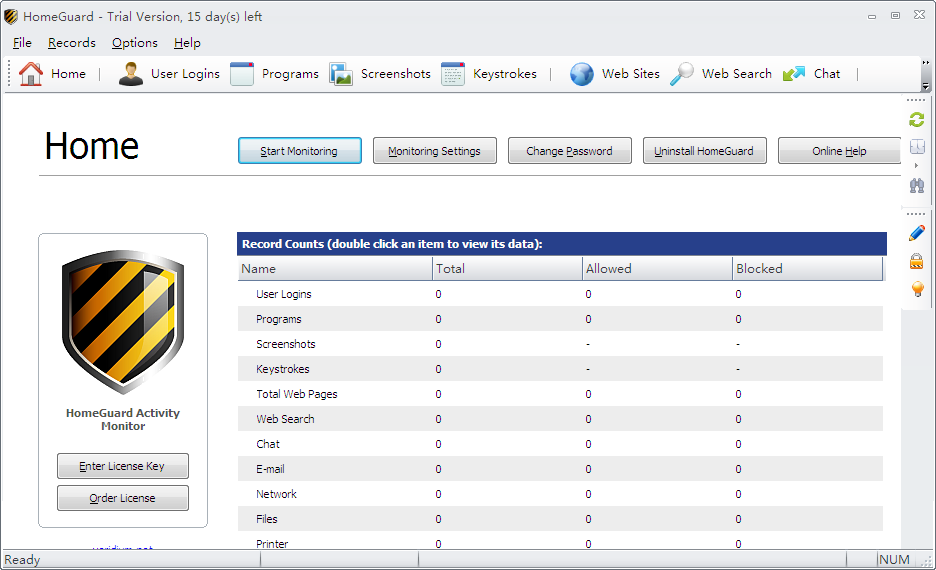Select the Screenshots row in table
This screenshot has width=936, height=570.
(x=560, y=344)
